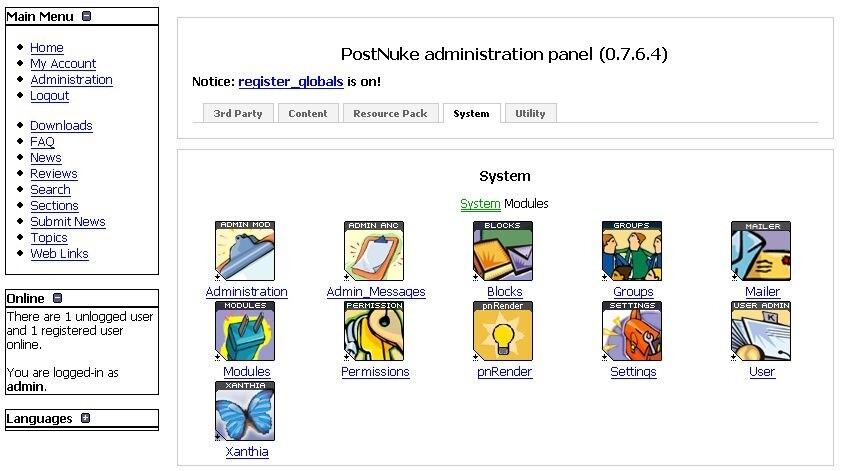Collapse the Main Menu block

(x=86, y=16)
